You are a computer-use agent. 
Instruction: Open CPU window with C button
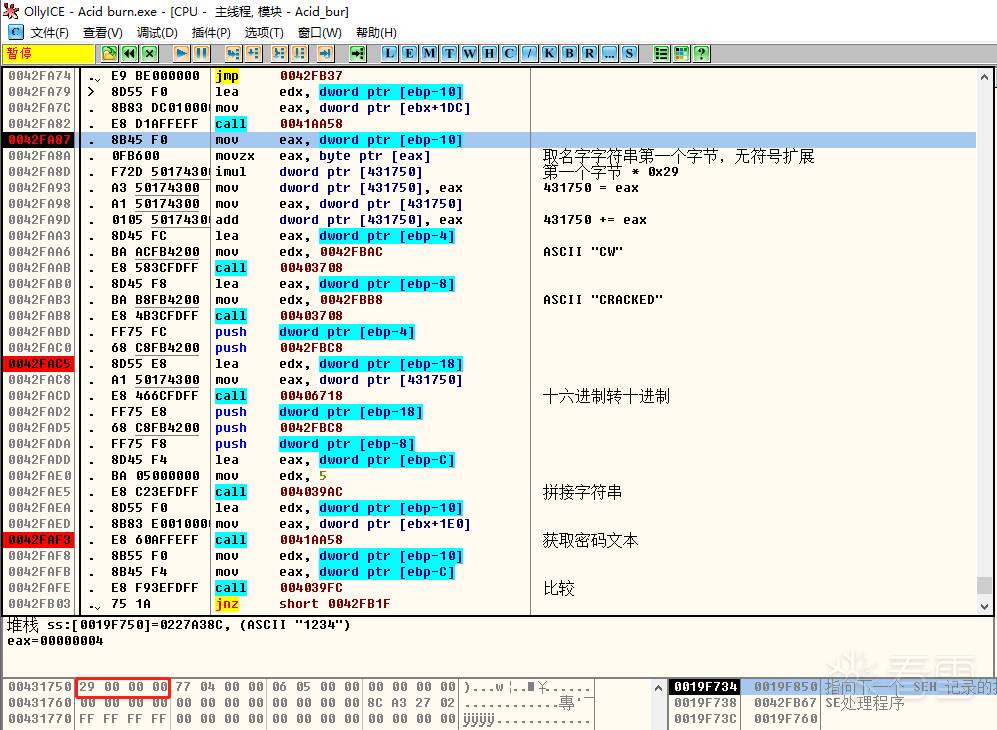pyautogui.click(x=509, y=53)
